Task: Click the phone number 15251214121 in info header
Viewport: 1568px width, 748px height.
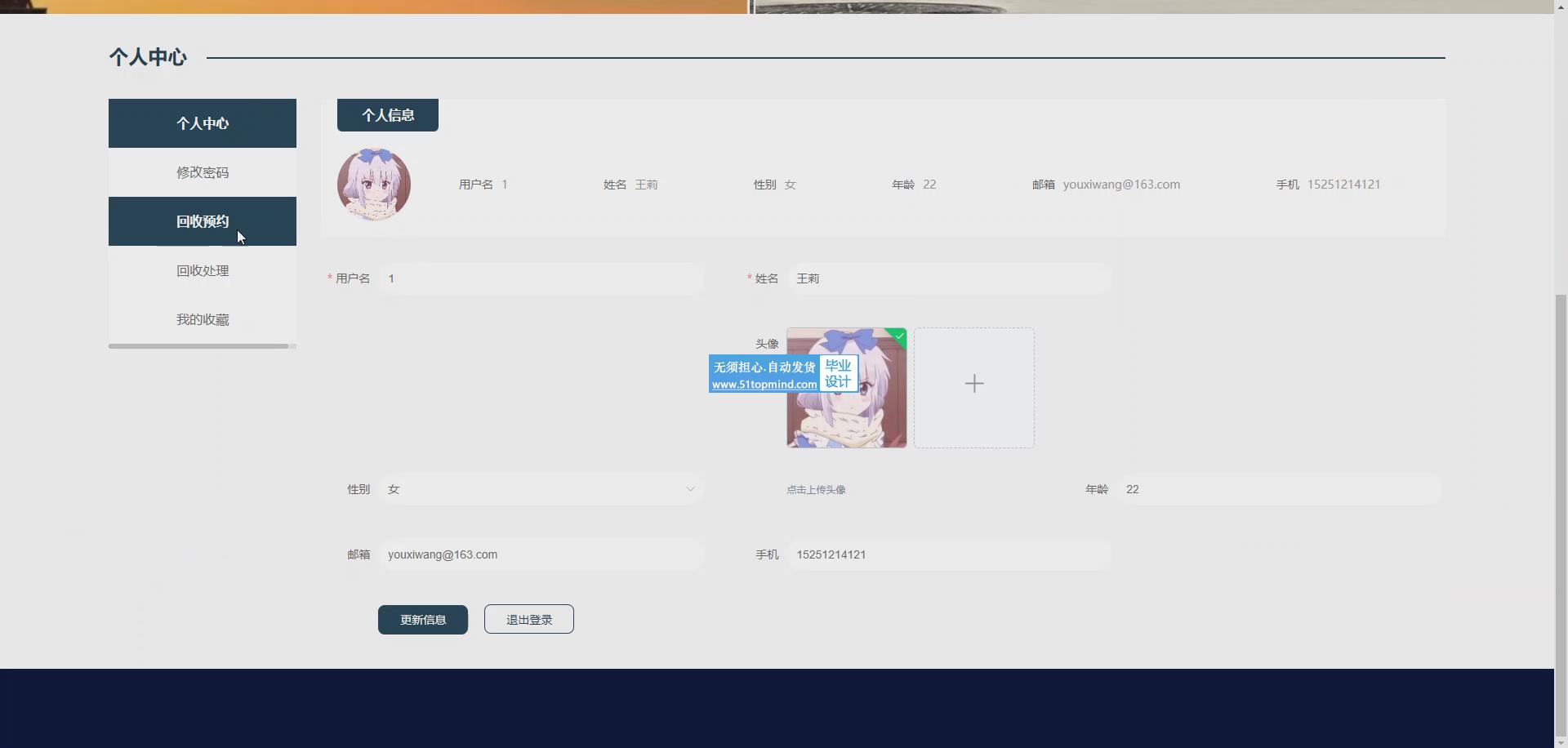Action: coord(1343,185)
